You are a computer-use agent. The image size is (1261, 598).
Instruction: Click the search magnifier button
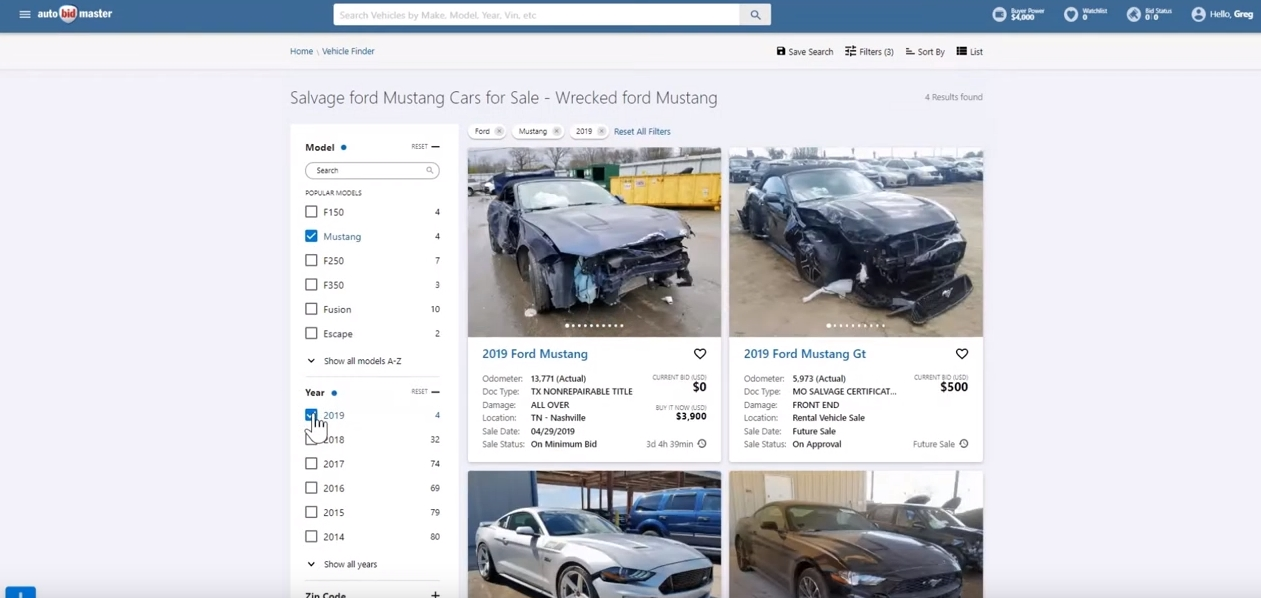pos(755,15)
